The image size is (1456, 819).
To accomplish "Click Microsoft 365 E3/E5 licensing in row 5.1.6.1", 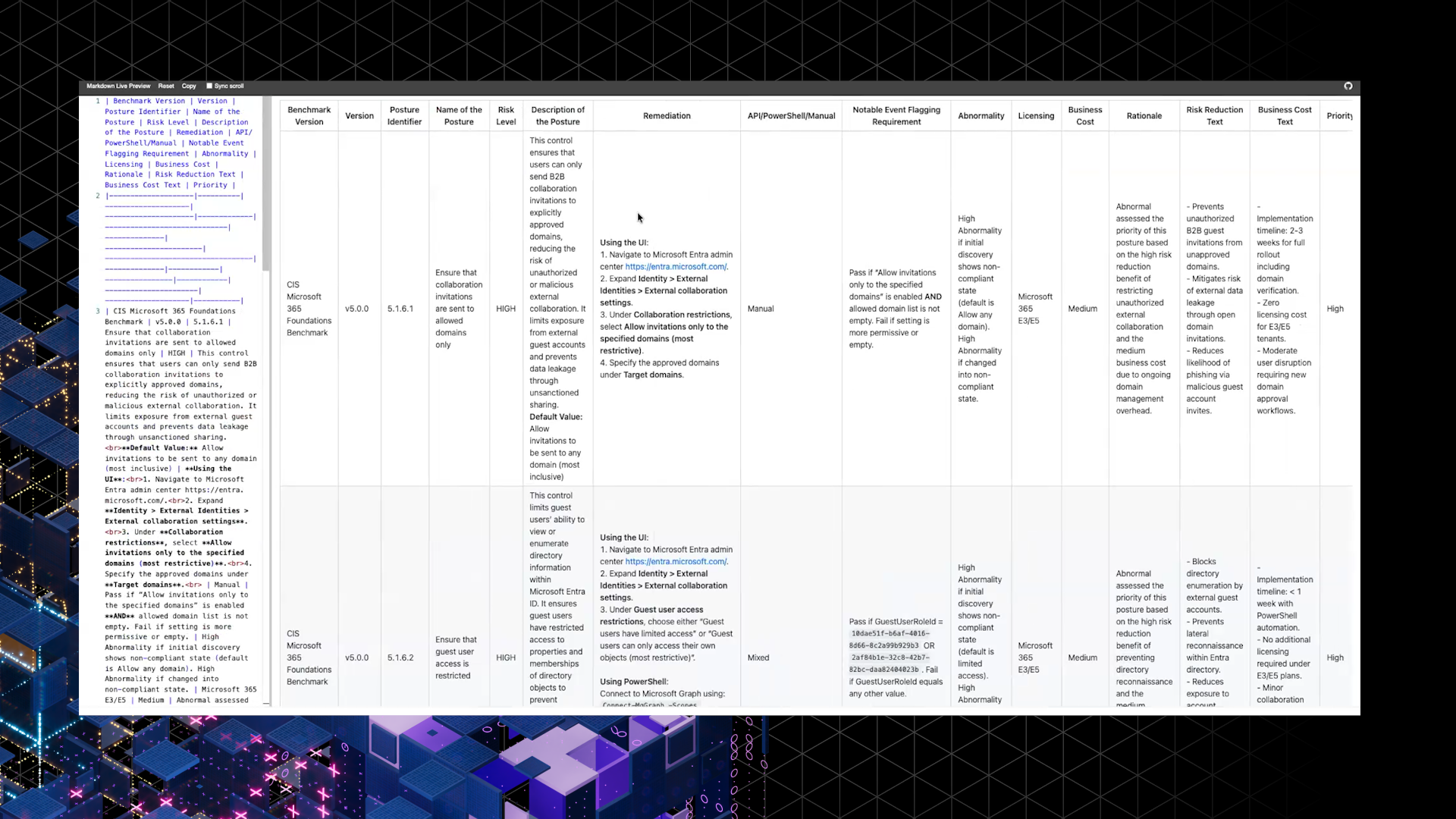I will 1035,309.
